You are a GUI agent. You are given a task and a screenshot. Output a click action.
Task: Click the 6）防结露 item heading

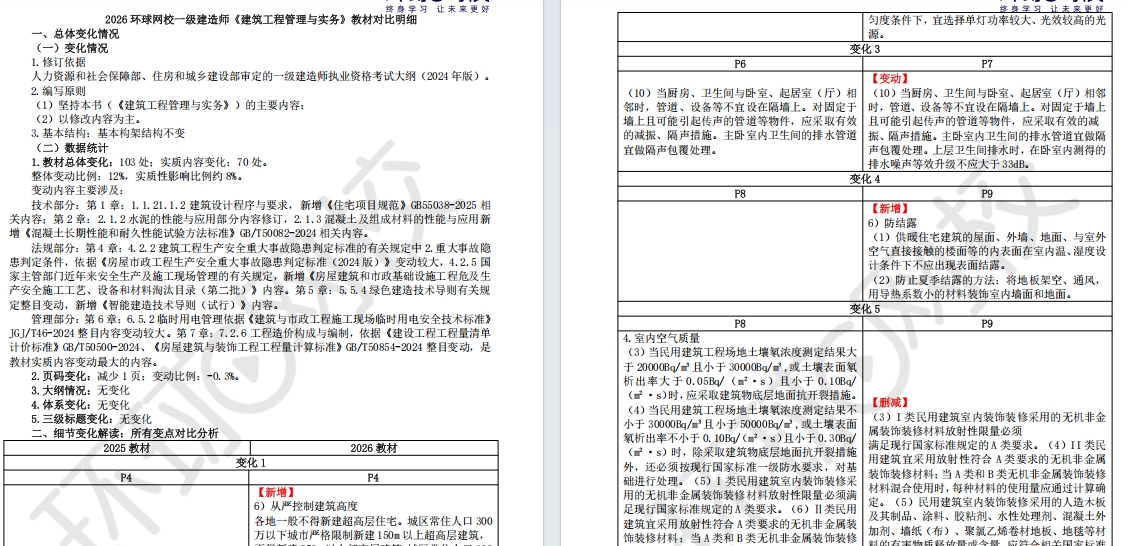tap(894, 223)
